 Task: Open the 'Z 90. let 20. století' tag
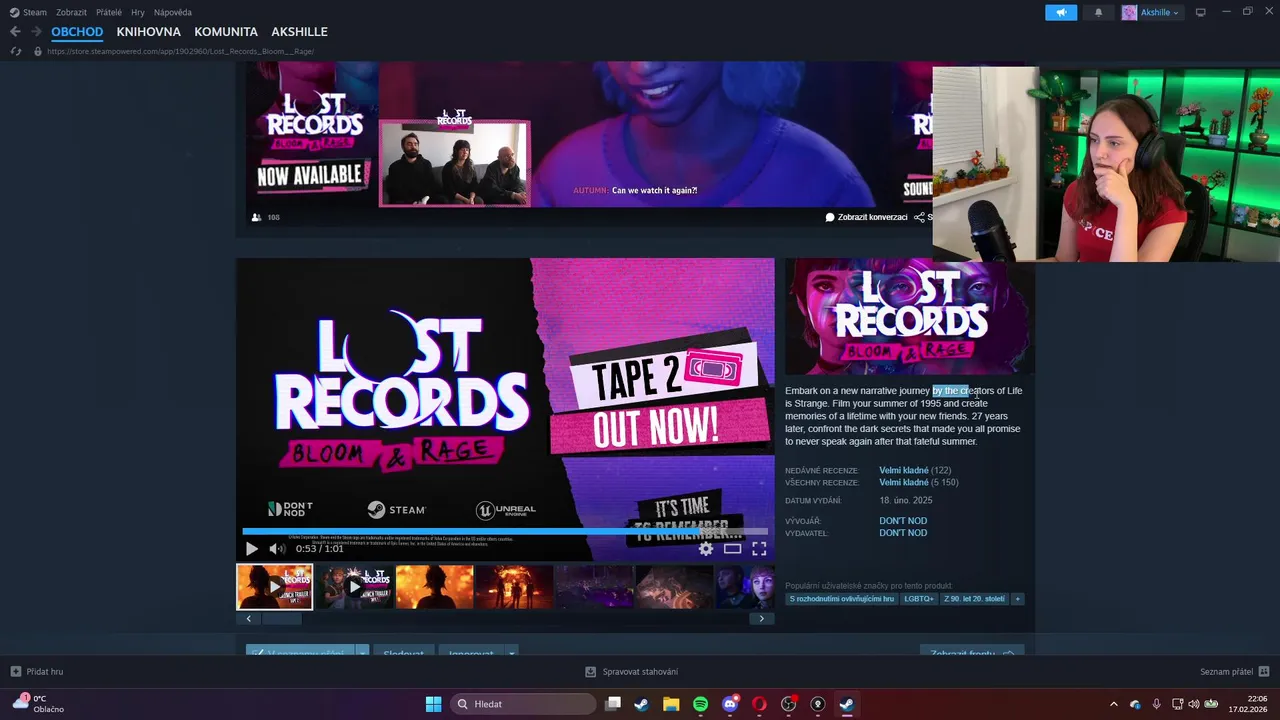[x=974, y=599]
